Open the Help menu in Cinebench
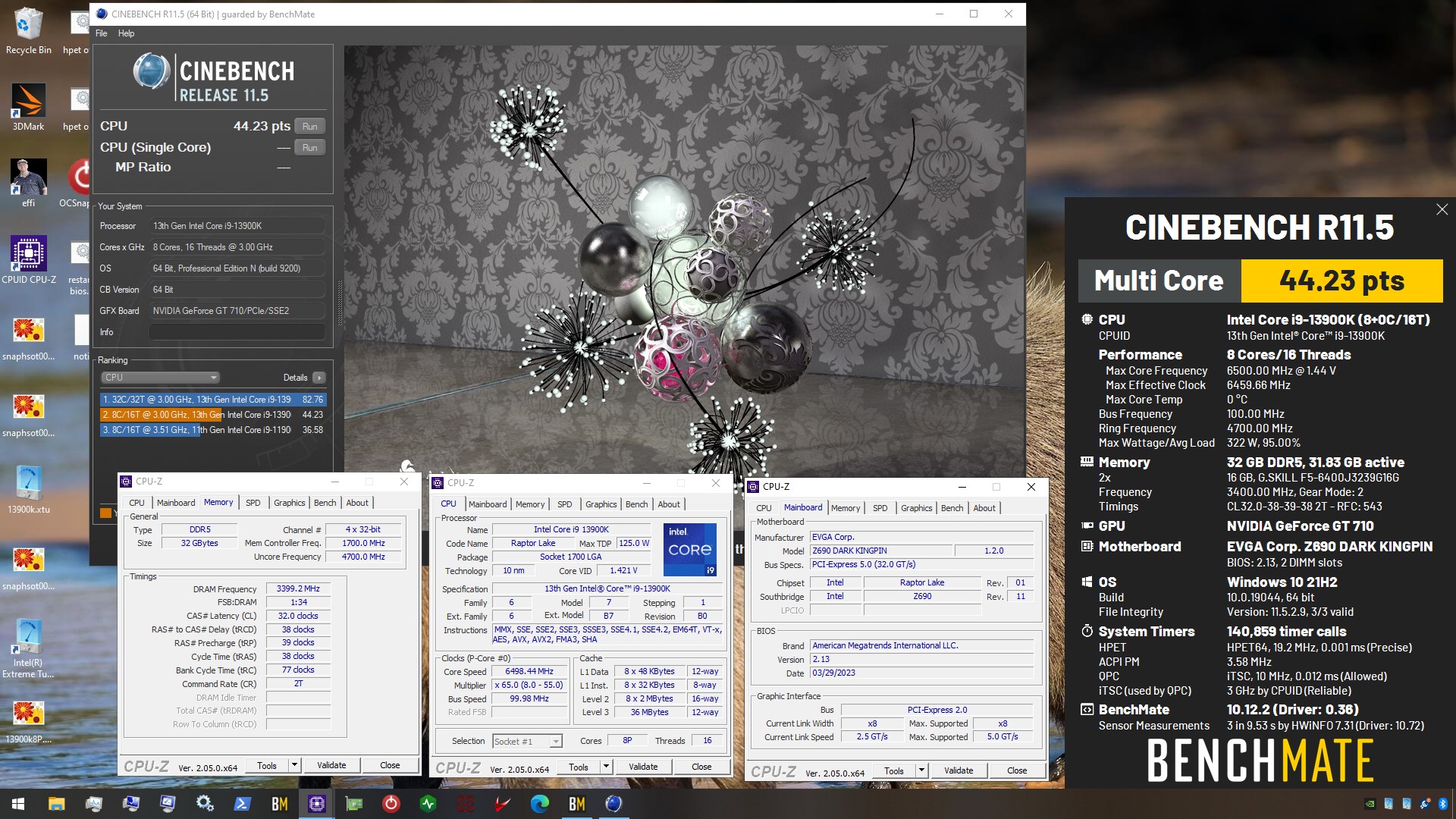Viewport: 1456px width, 819px height. coord(126,33)
